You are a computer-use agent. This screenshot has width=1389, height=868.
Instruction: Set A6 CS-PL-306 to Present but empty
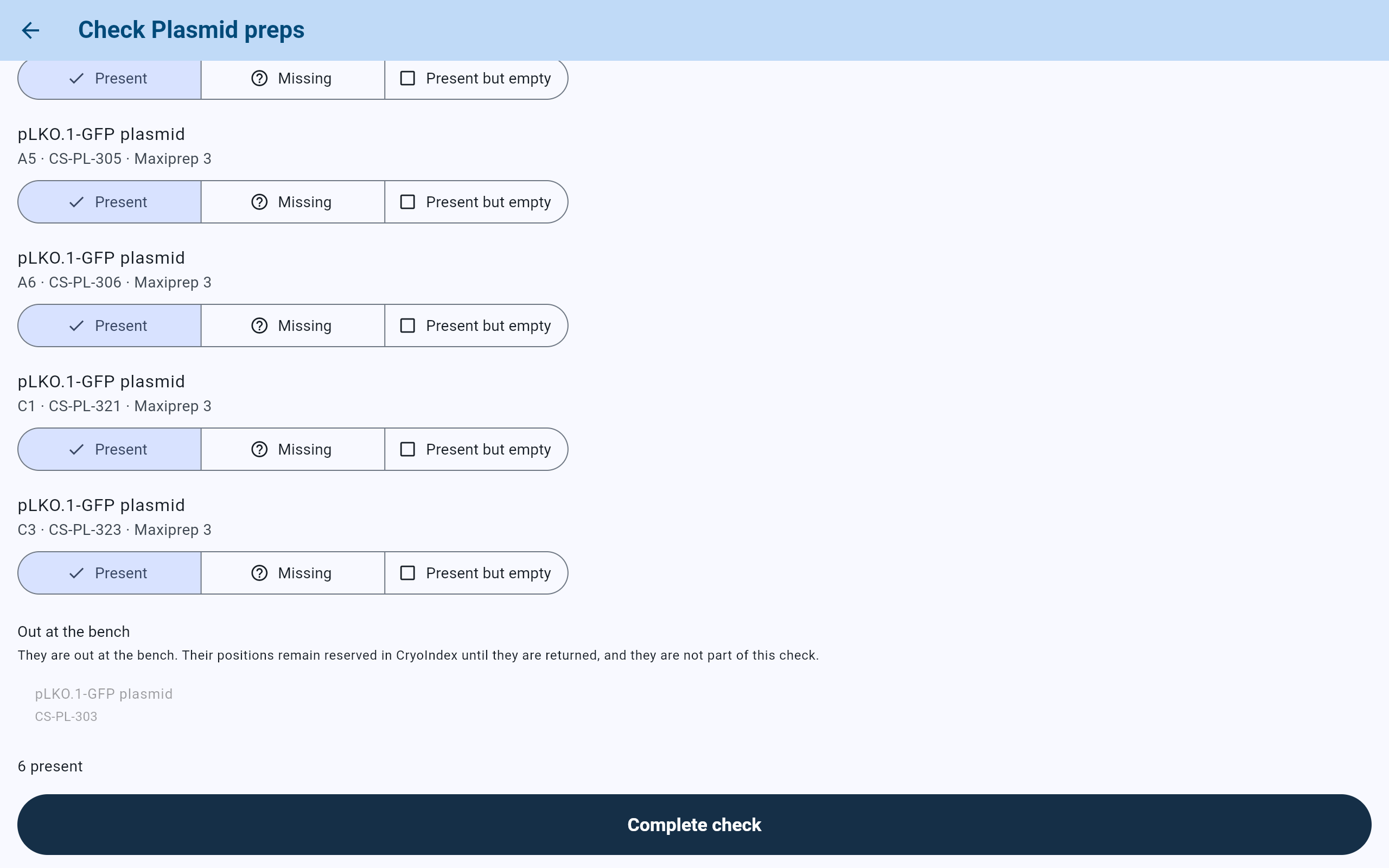[x=476, y=325]
